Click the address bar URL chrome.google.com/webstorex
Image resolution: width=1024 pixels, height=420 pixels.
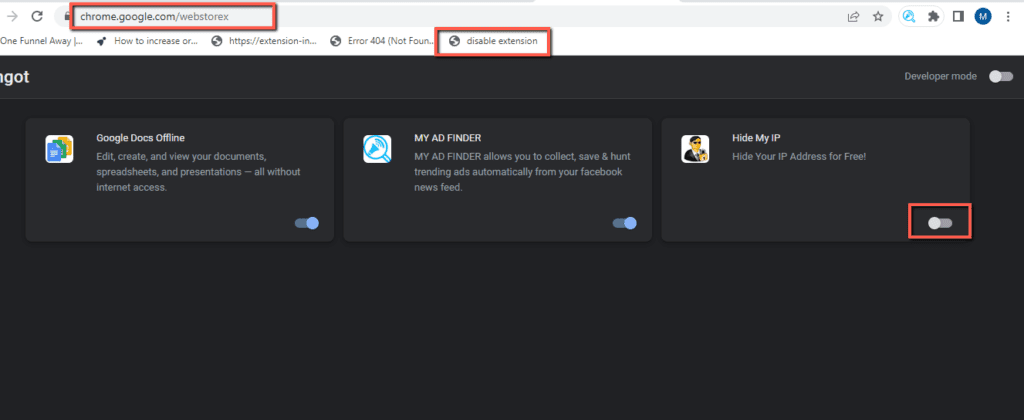[x=154, y=16]
